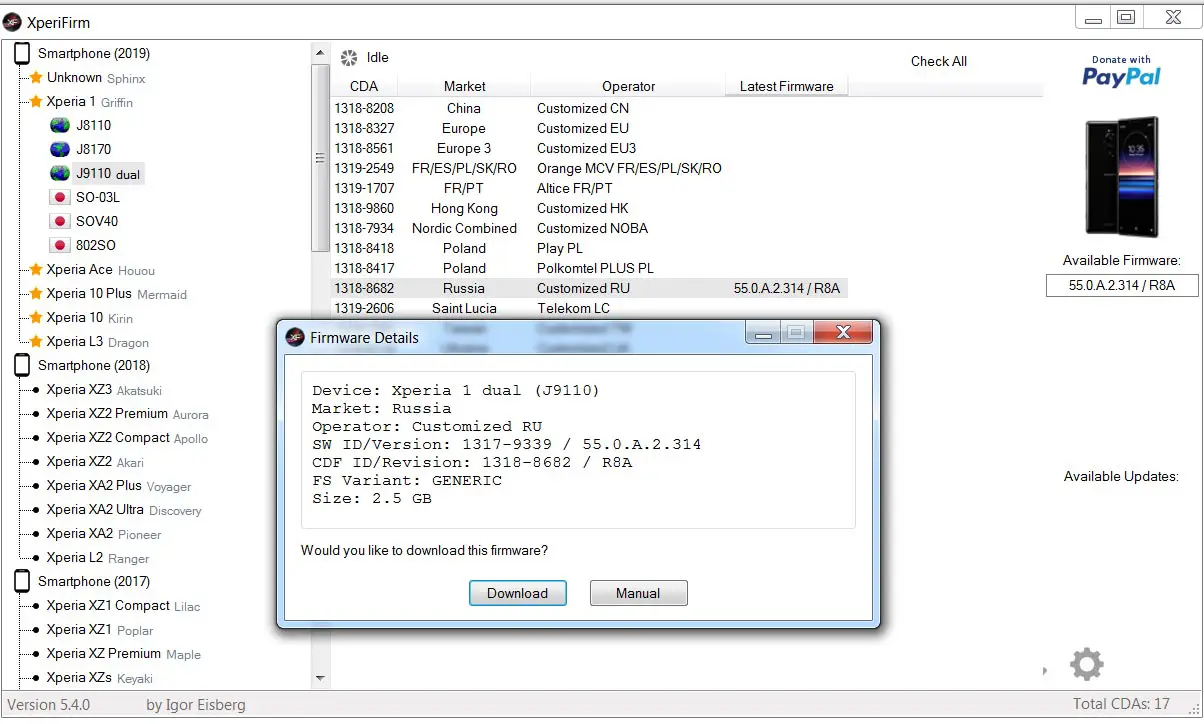Select the 1318-8417 Polkomtel PLUS PL row
The width and height of the screenshot is (1204, 724).
click(590, 268)
